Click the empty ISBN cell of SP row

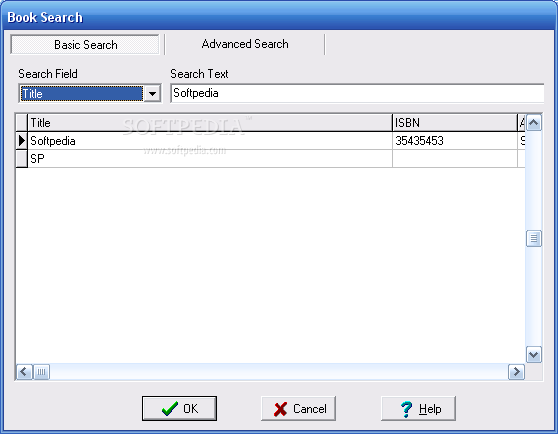point(455,159)
